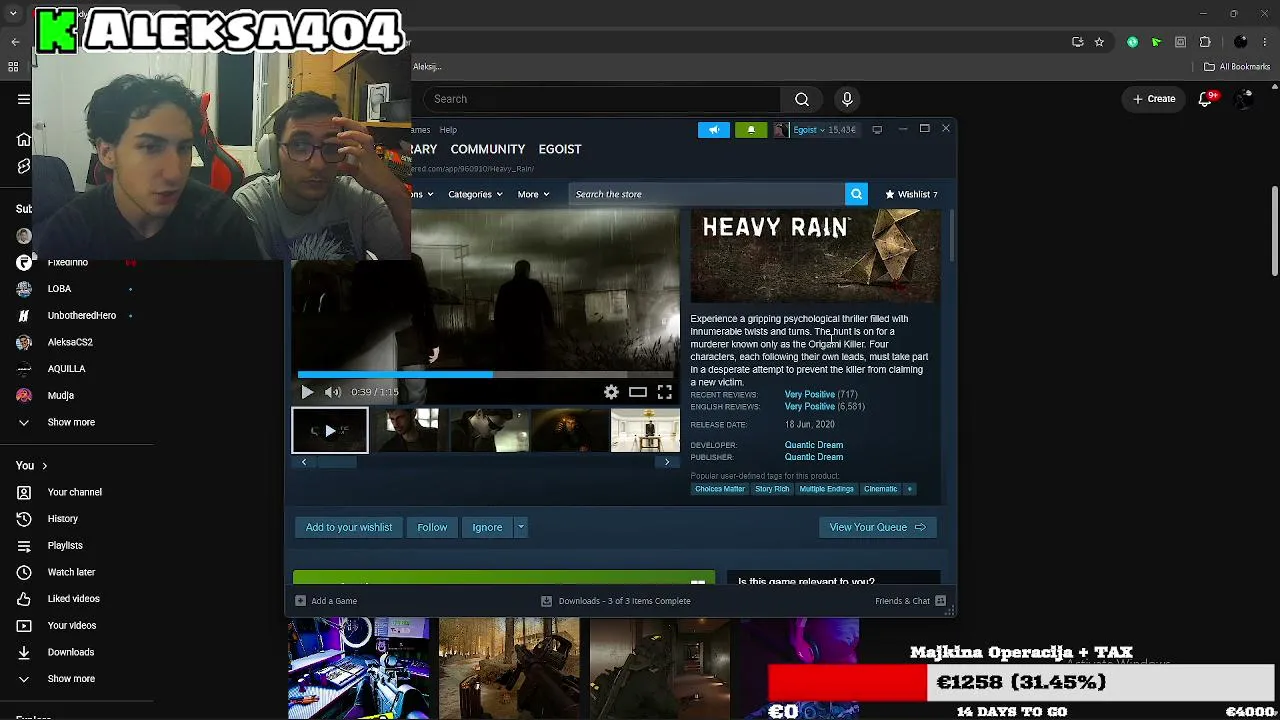The width and height of the screenshot is (1280, 720).
Task: Go to YouTube Playlists
Action: tap(65, 546)
